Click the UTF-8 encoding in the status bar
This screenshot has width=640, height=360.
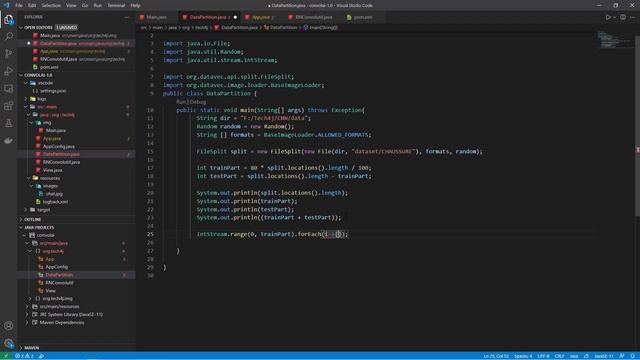(x=543, y=356)
